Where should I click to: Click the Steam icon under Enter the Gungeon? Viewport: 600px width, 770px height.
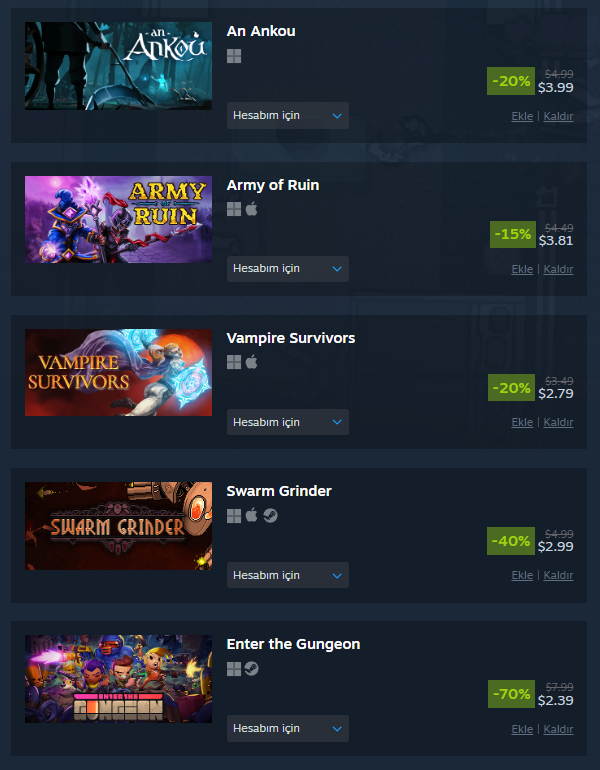click(251, 668)
